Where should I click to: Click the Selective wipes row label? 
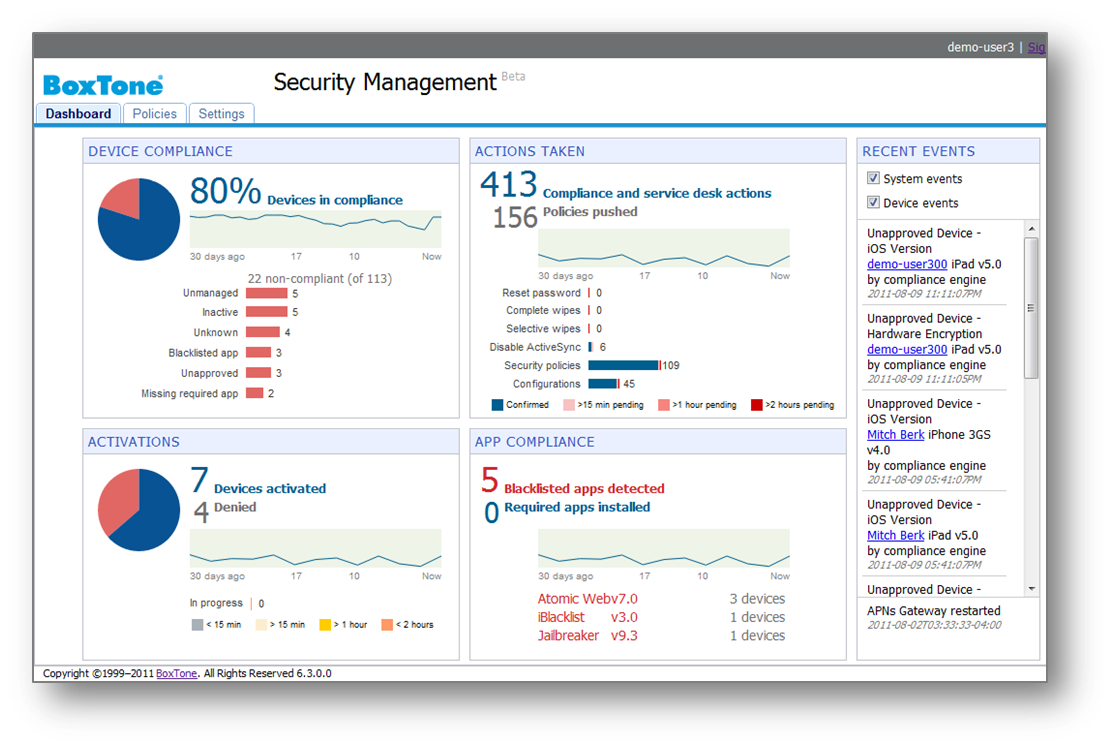(543, 329)
